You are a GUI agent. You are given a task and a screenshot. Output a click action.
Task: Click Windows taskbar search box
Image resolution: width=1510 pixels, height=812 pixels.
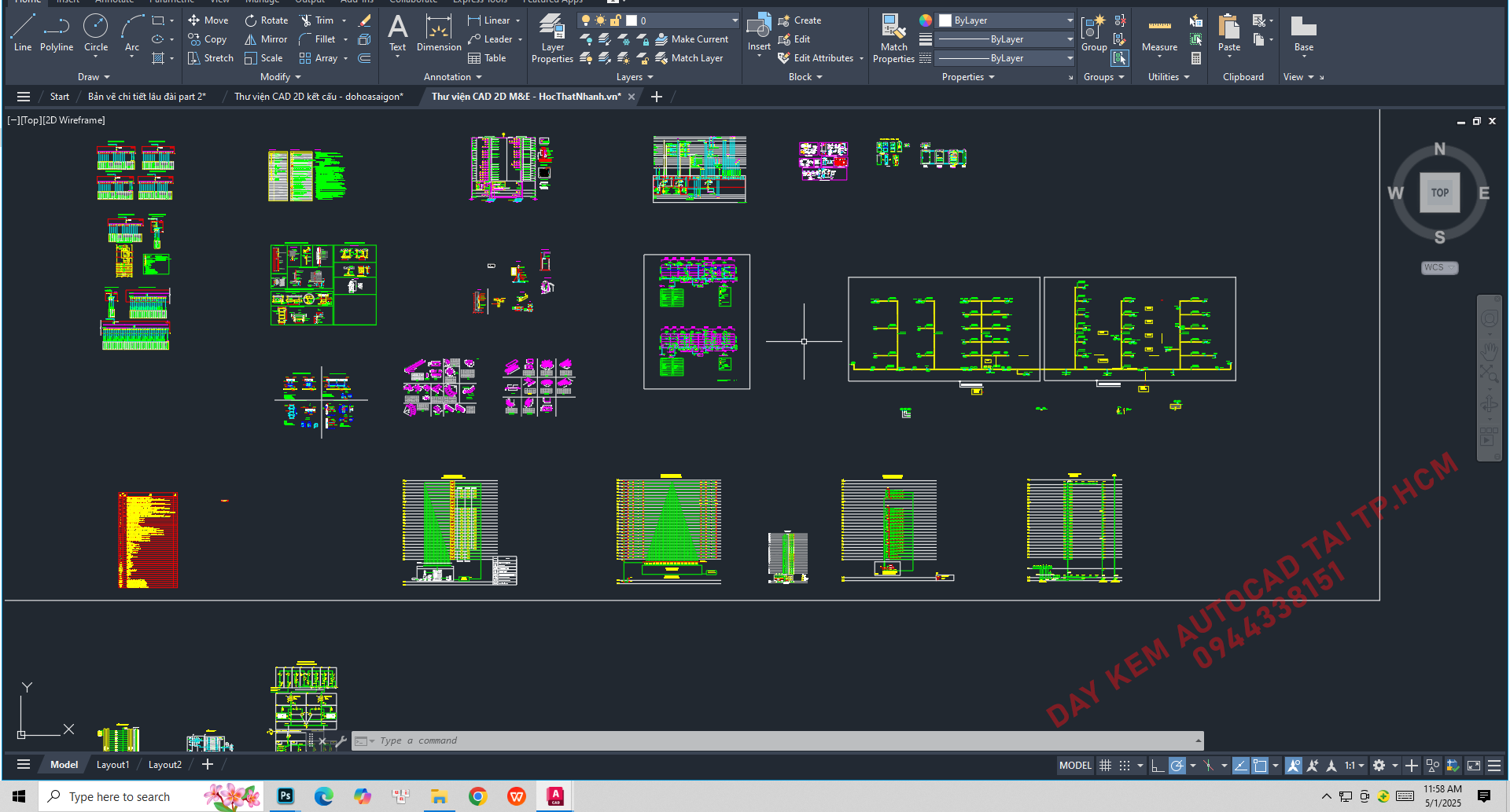click(152, 796)
